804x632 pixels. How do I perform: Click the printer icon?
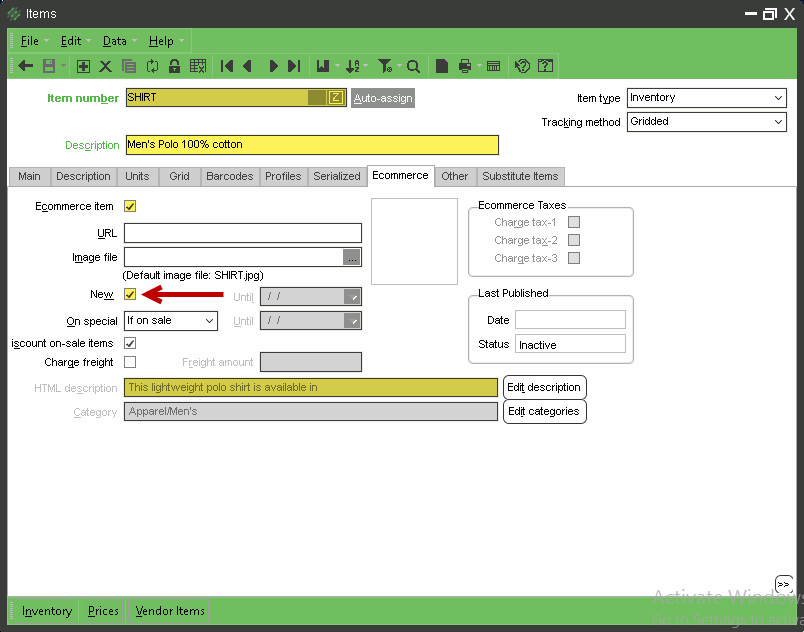tap(465, 66)
